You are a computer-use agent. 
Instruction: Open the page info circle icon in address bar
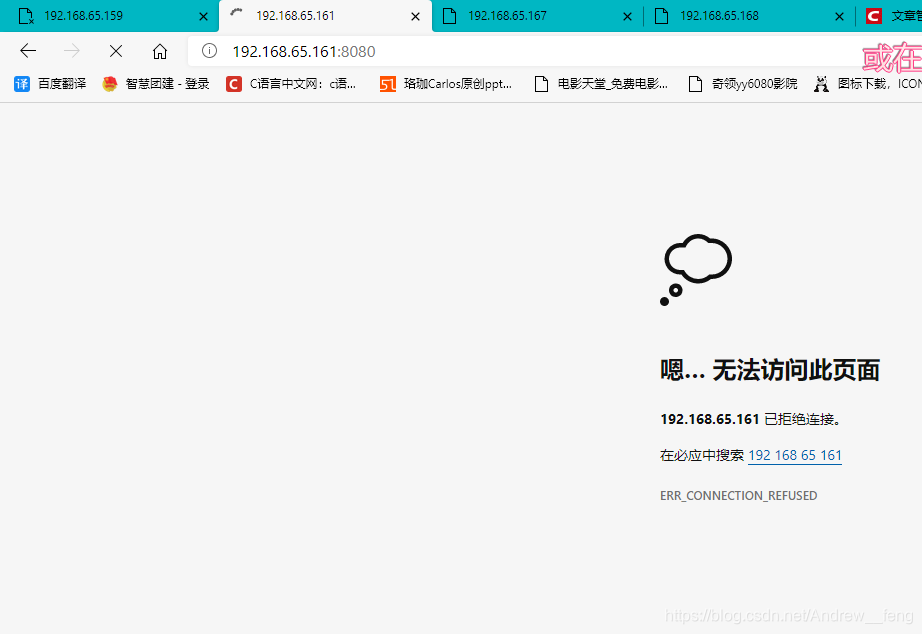(x=207, y=51)
